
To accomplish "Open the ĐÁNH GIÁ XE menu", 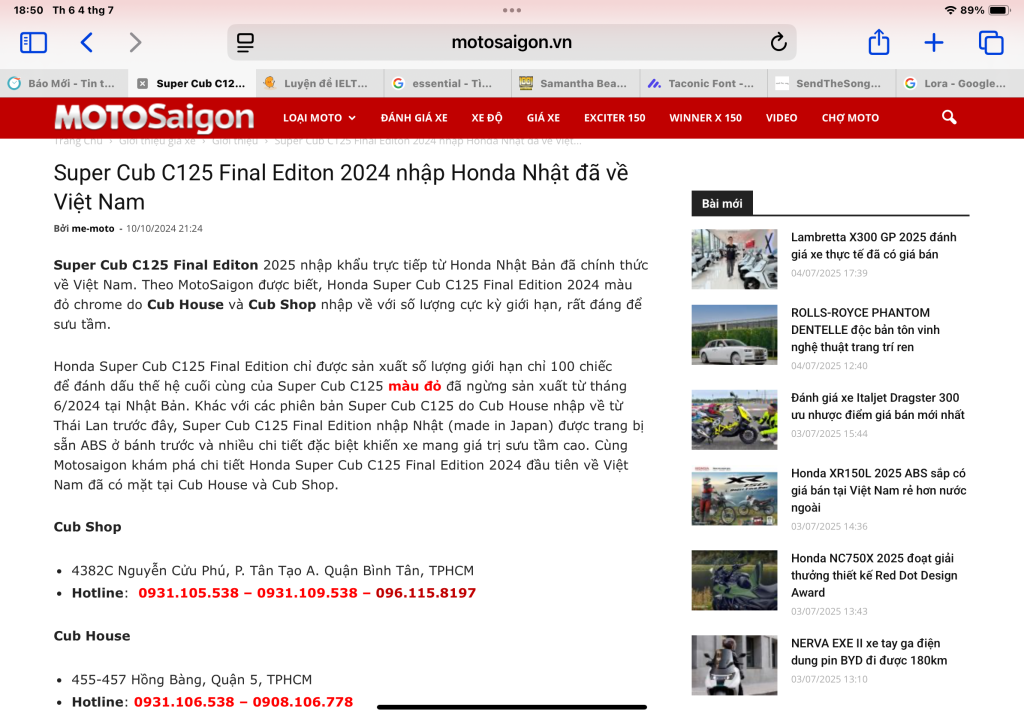I will 414,118.
